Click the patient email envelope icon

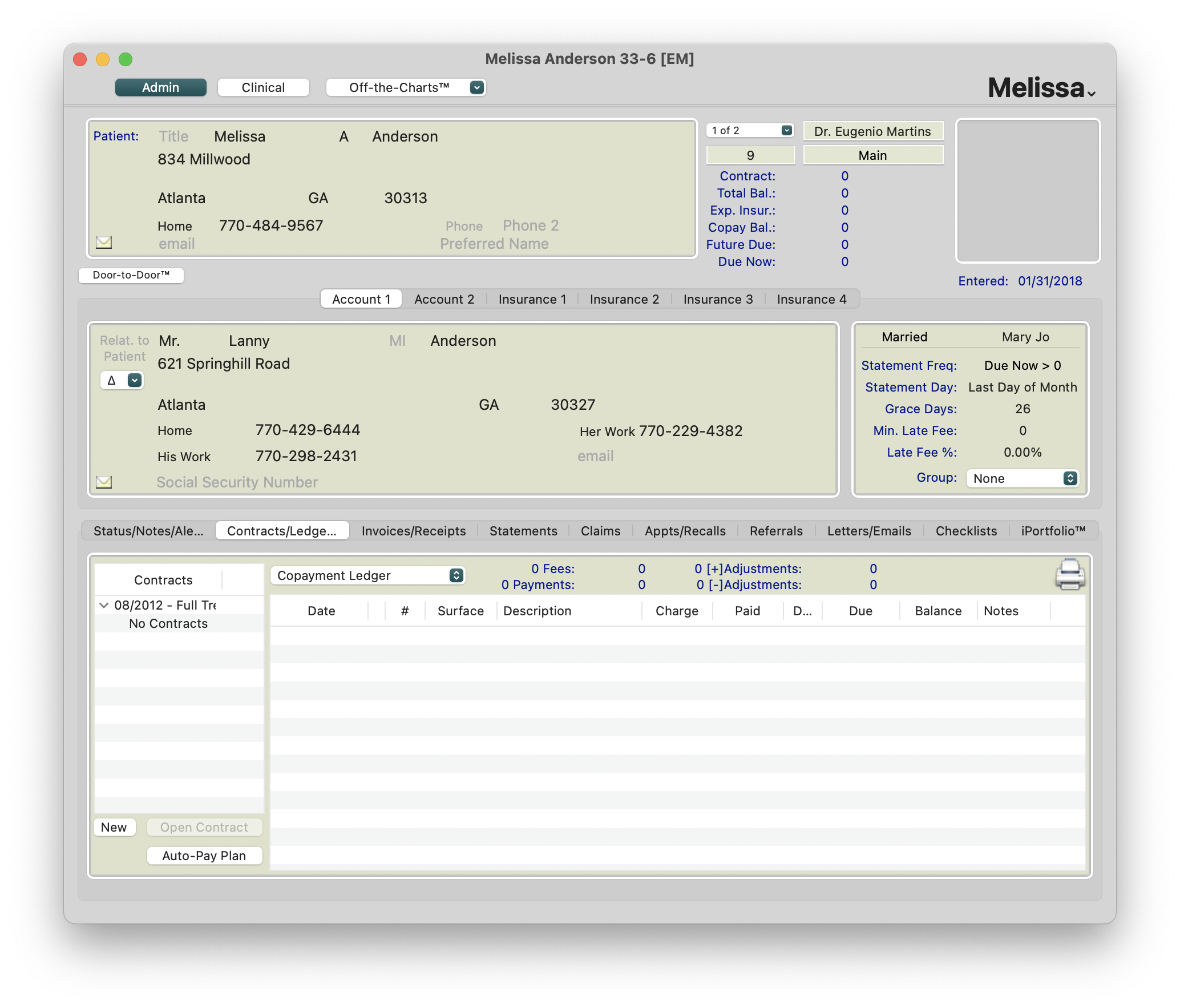tap(104, 243)
